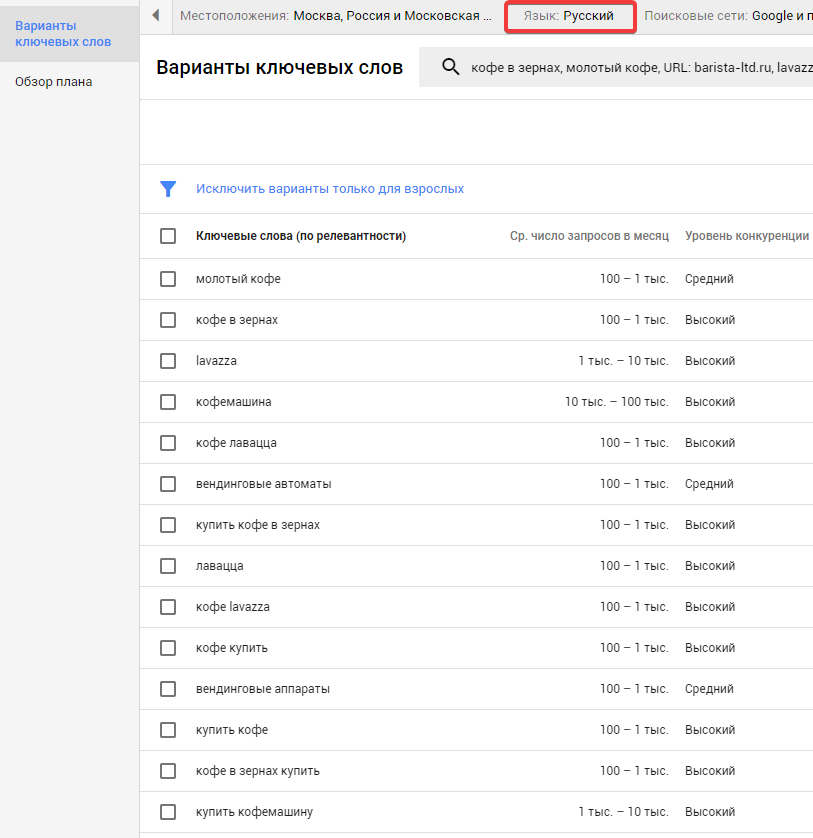Check the box for 'молотый кофе'

[x=168, y=279]
